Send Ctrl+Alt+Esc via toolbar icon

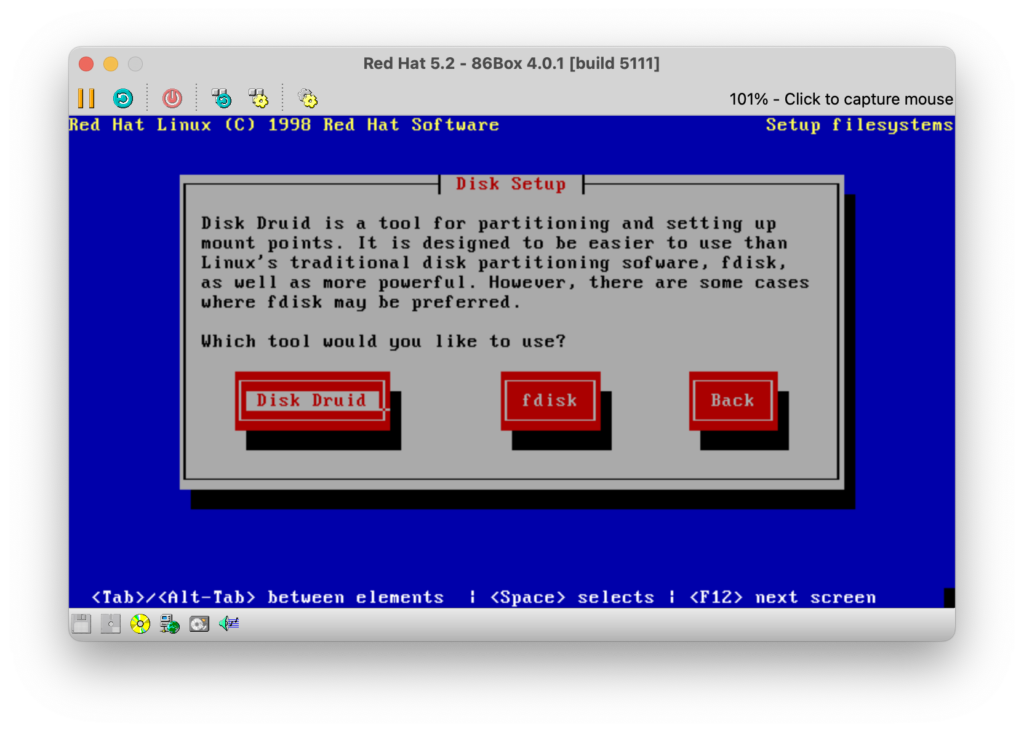tap(259, 99)
